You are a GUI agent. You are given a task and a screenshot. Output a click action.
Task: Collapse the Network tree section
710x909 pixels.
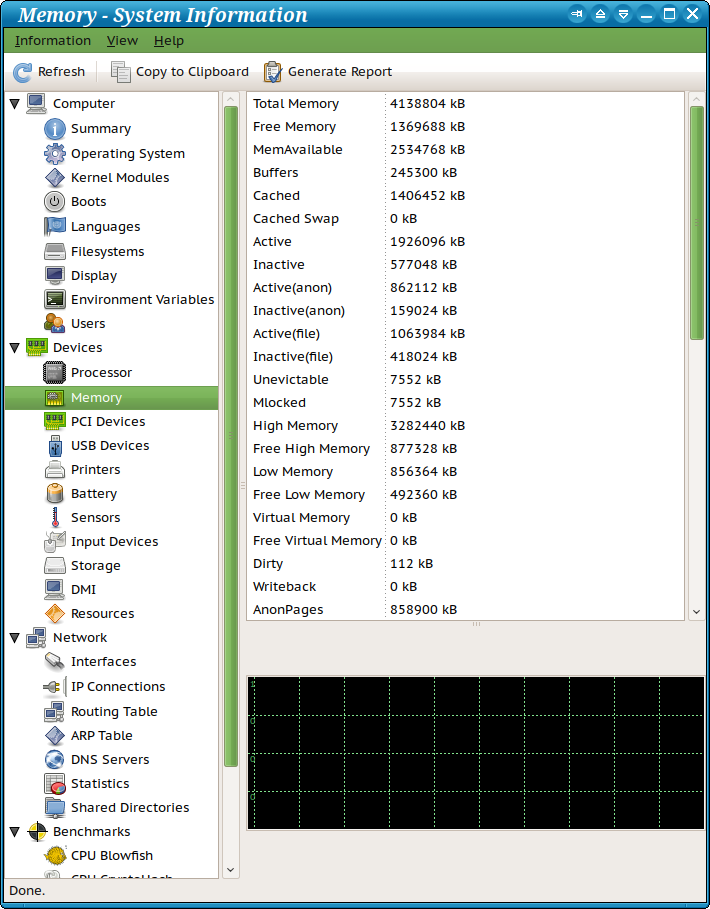pyautogui.click(x=14, y=638)
